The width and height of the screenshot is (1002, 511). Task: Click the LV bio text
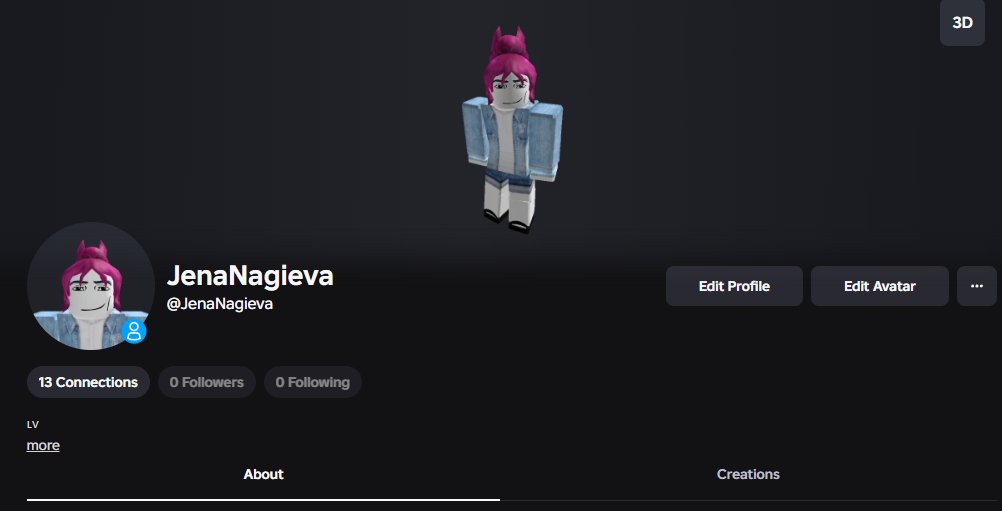33,425
